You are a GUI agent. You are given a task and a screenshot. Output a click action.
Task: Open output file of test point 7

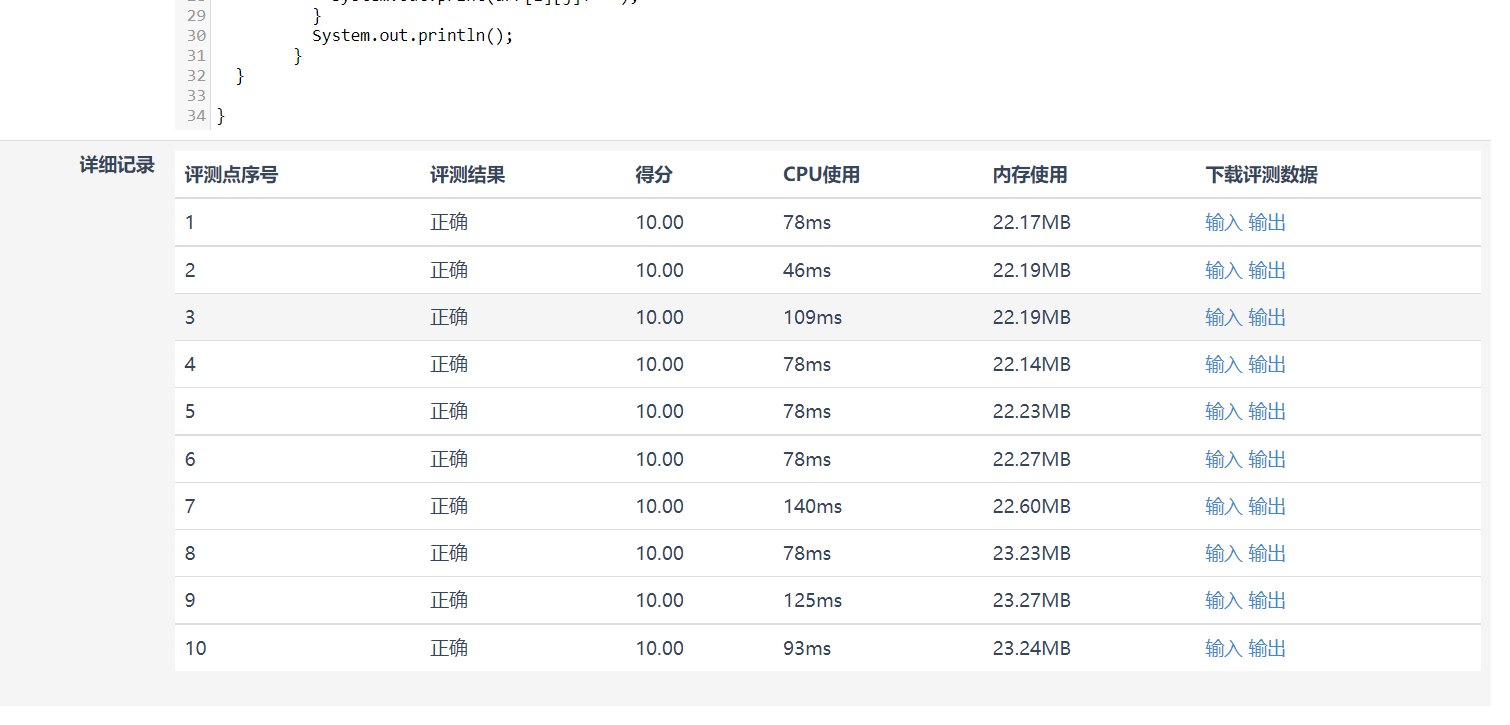1267,507
